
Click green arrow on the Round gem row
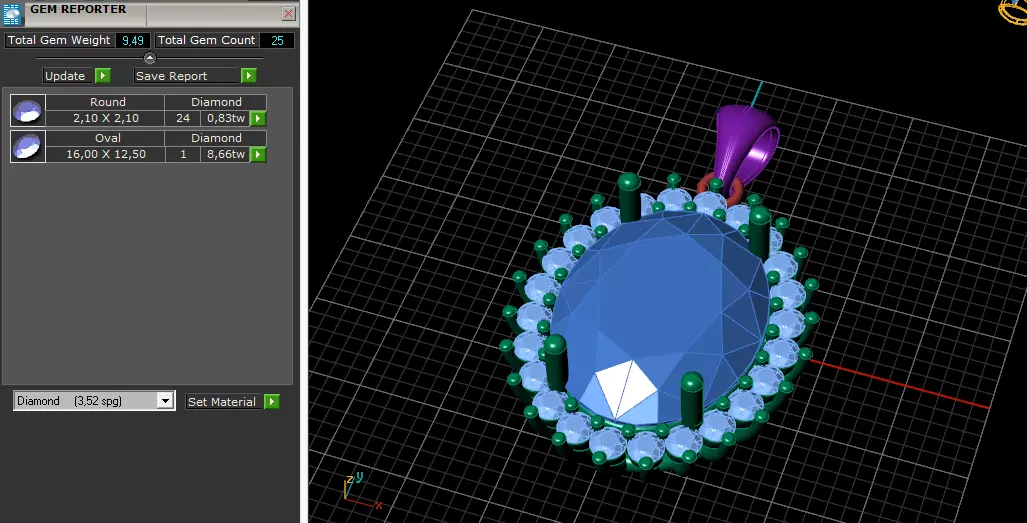point(258,118)
